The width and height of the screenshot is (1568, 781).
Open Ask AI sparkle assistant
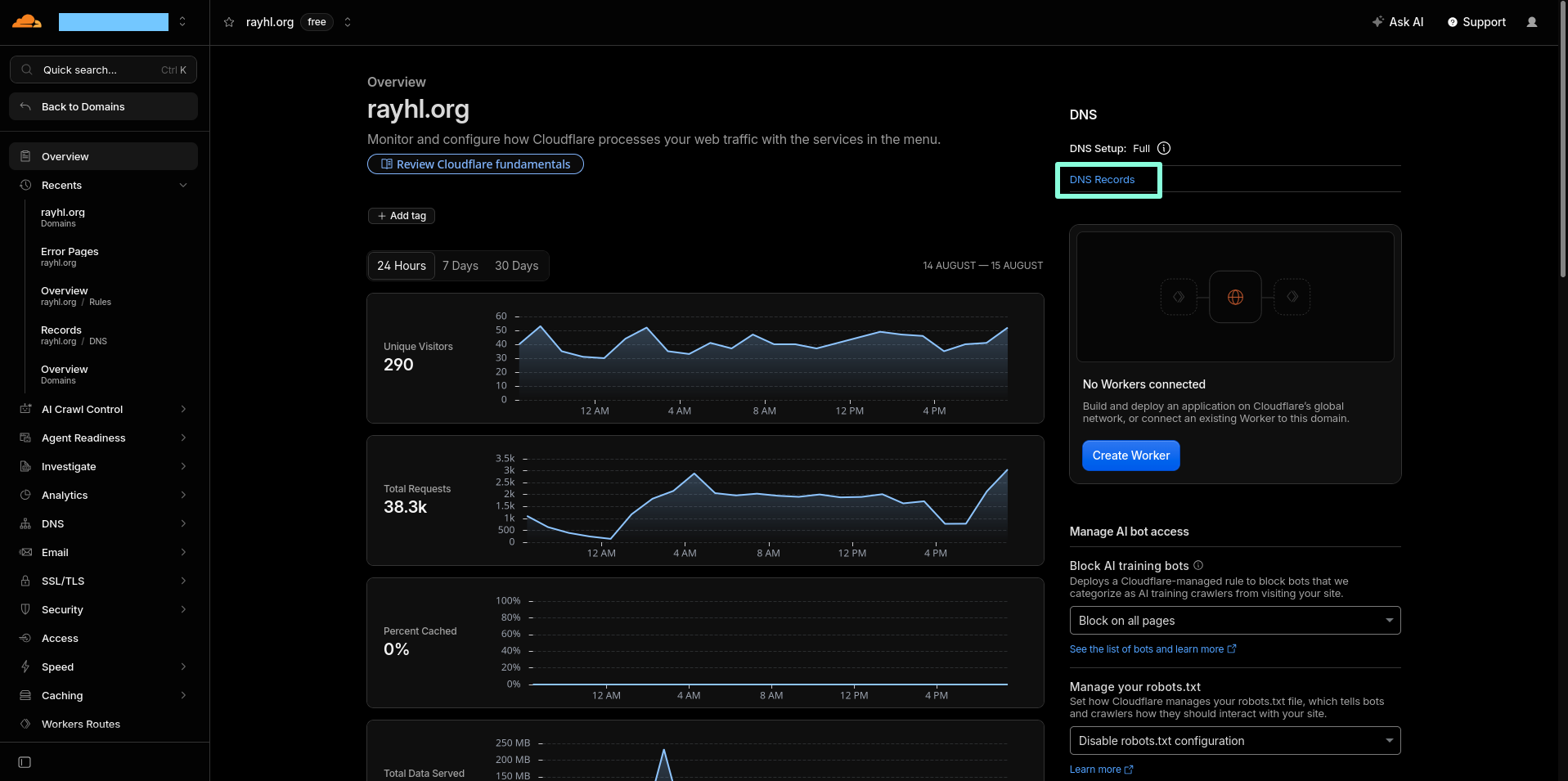1397,22
